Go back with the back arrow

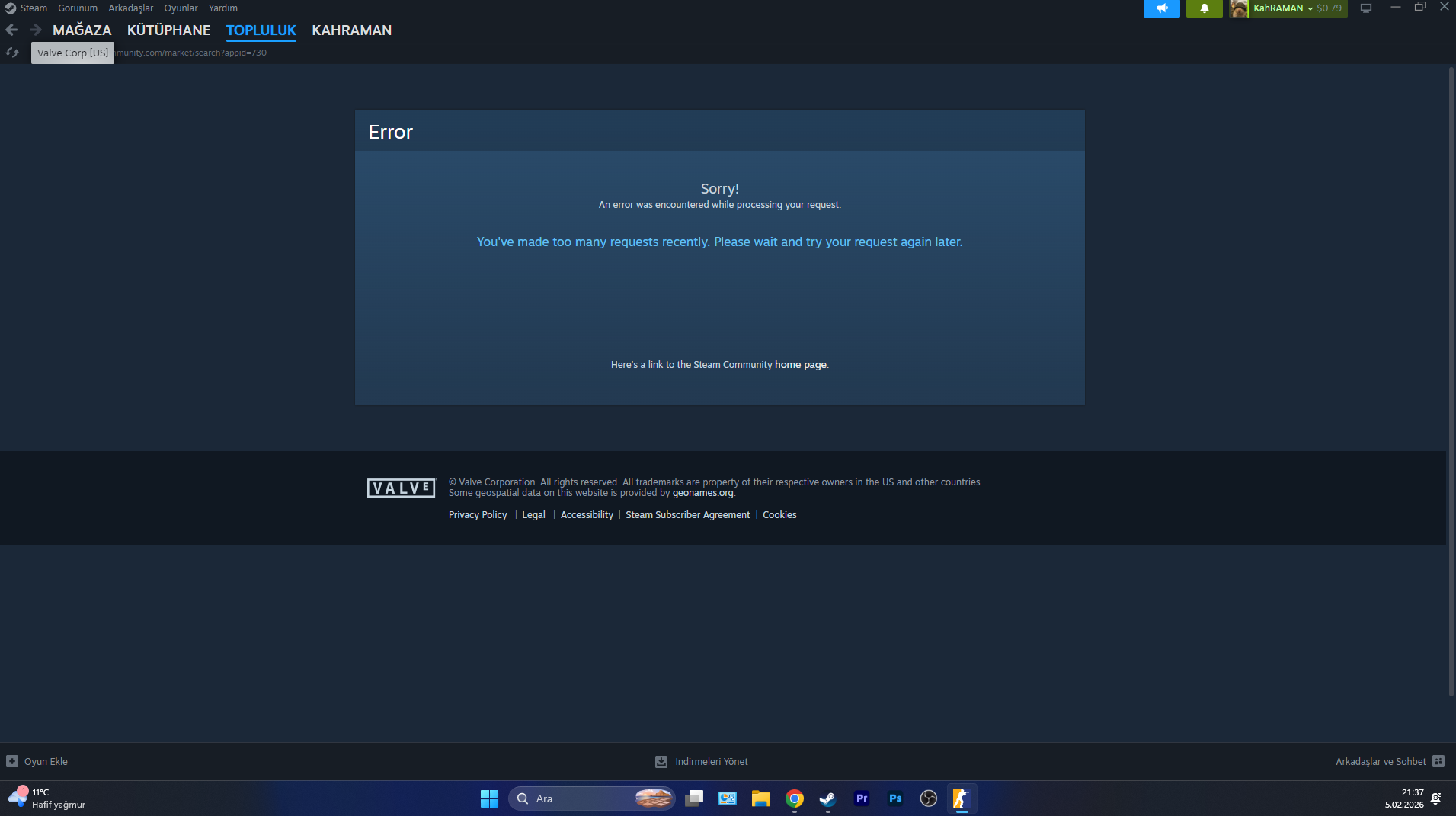pyautogui.click(x=11, y=30)
